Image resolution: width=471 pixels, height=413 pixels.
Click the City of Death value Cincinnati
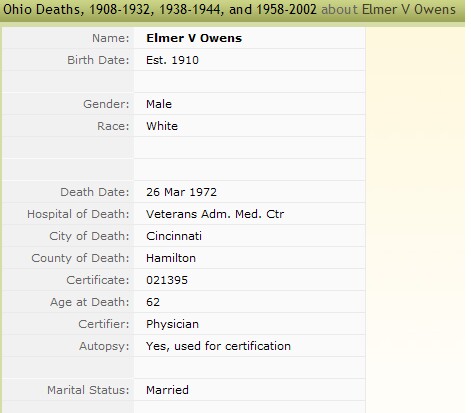(174, 236)
